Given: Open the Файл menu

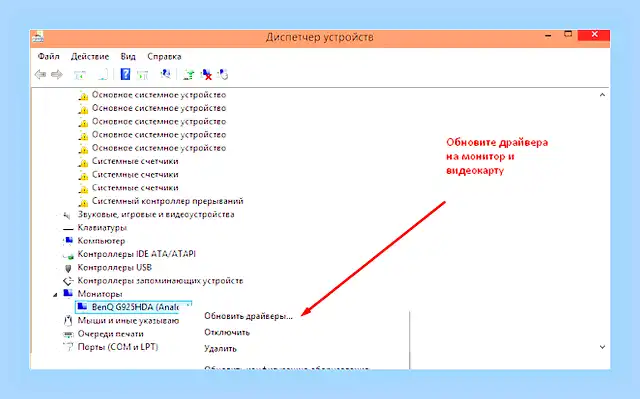Looking at the screenshot, I should tap(49, 56).
